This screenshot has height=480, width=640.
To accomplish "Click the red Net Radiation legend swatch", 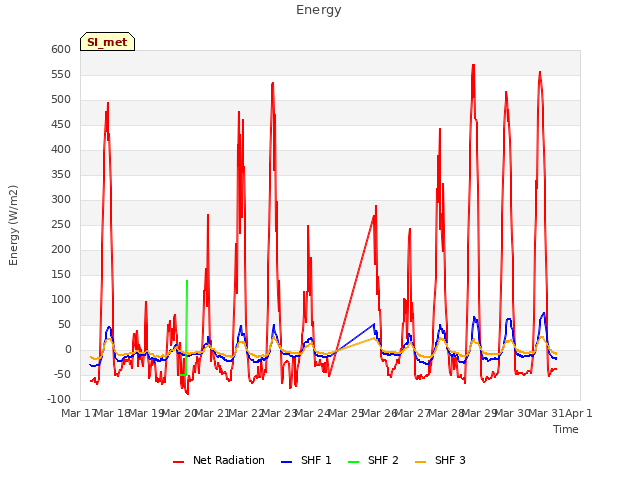I will (x=178, y=462).
